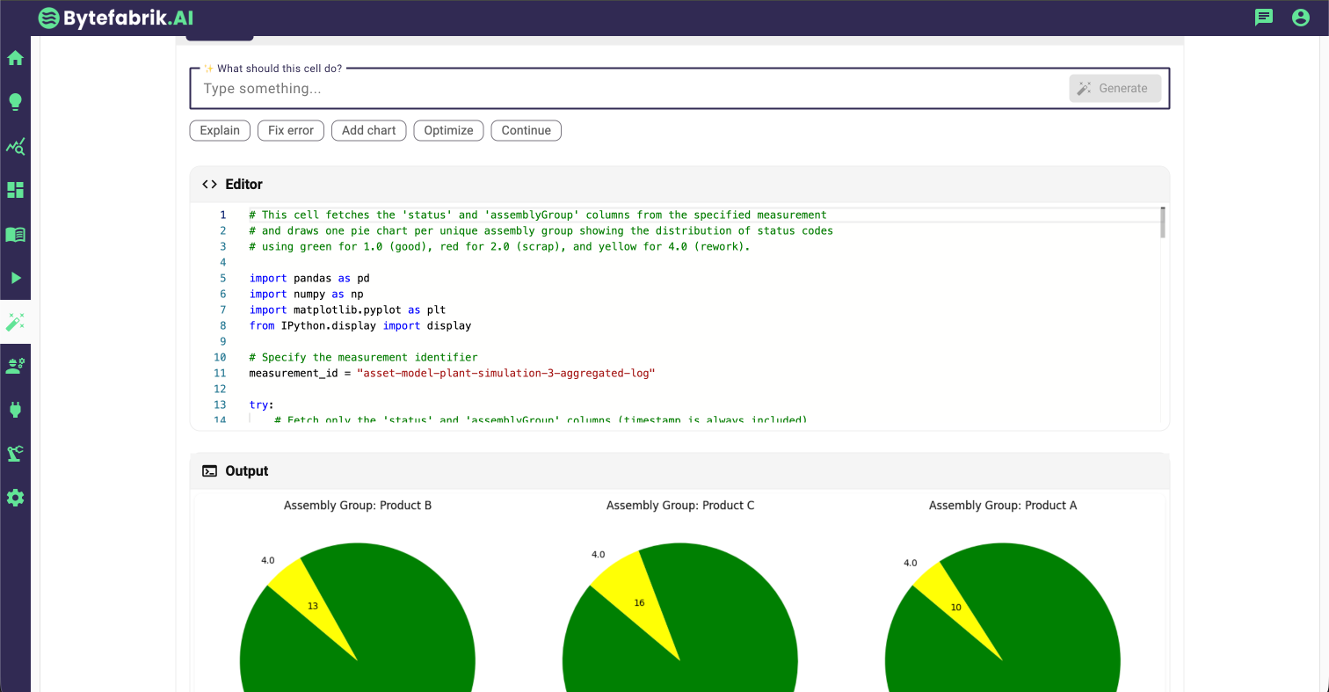Select the Optimize button
This screenshot has height=692, width=1329.
(448, 130)
